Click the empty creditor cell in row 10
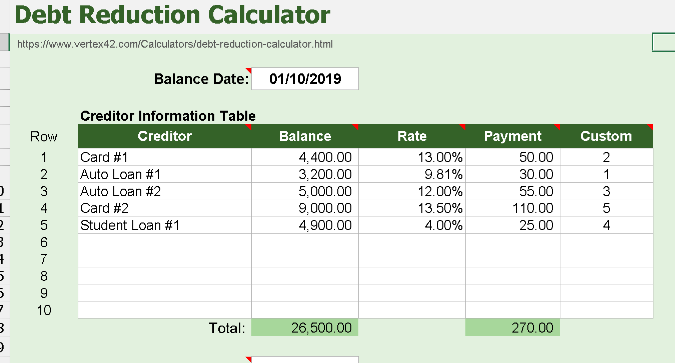The width and height of the screenshot is (675, 363). 164,310
